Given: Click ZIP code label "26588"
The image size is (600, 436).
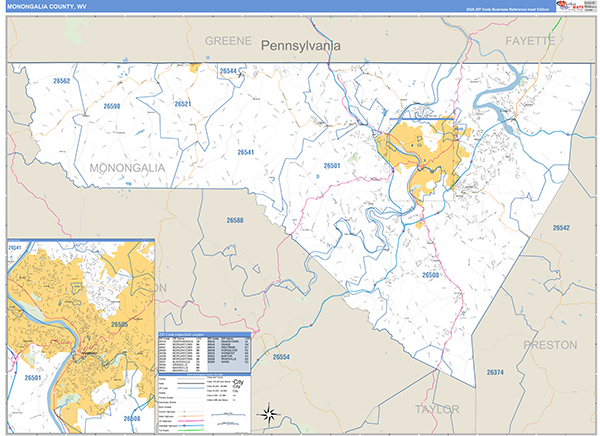Looking at the screenshot, I should click(235, 220).
